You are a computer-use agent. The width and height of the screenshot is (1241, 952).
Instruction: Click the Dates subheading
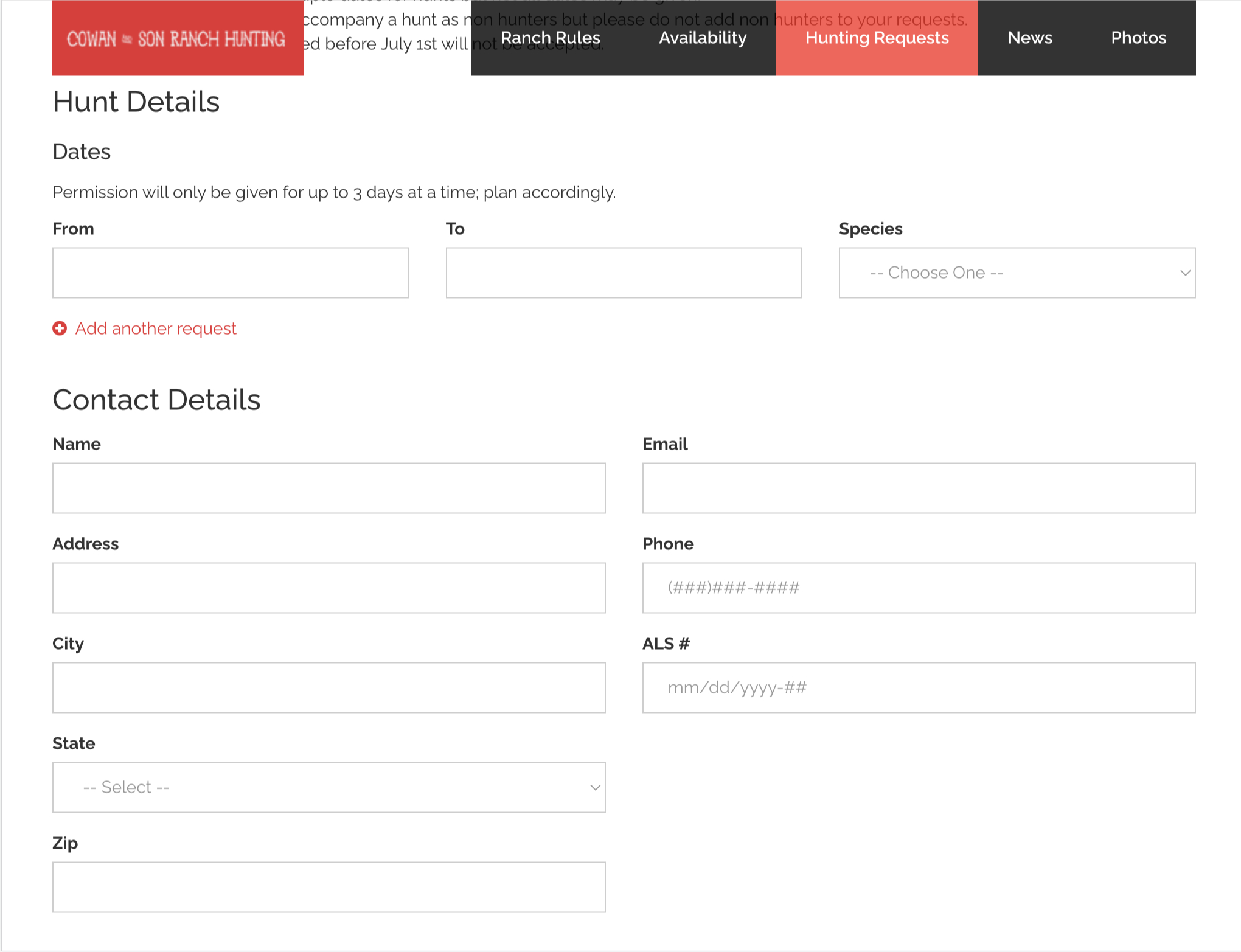click(x=82, y=151)
